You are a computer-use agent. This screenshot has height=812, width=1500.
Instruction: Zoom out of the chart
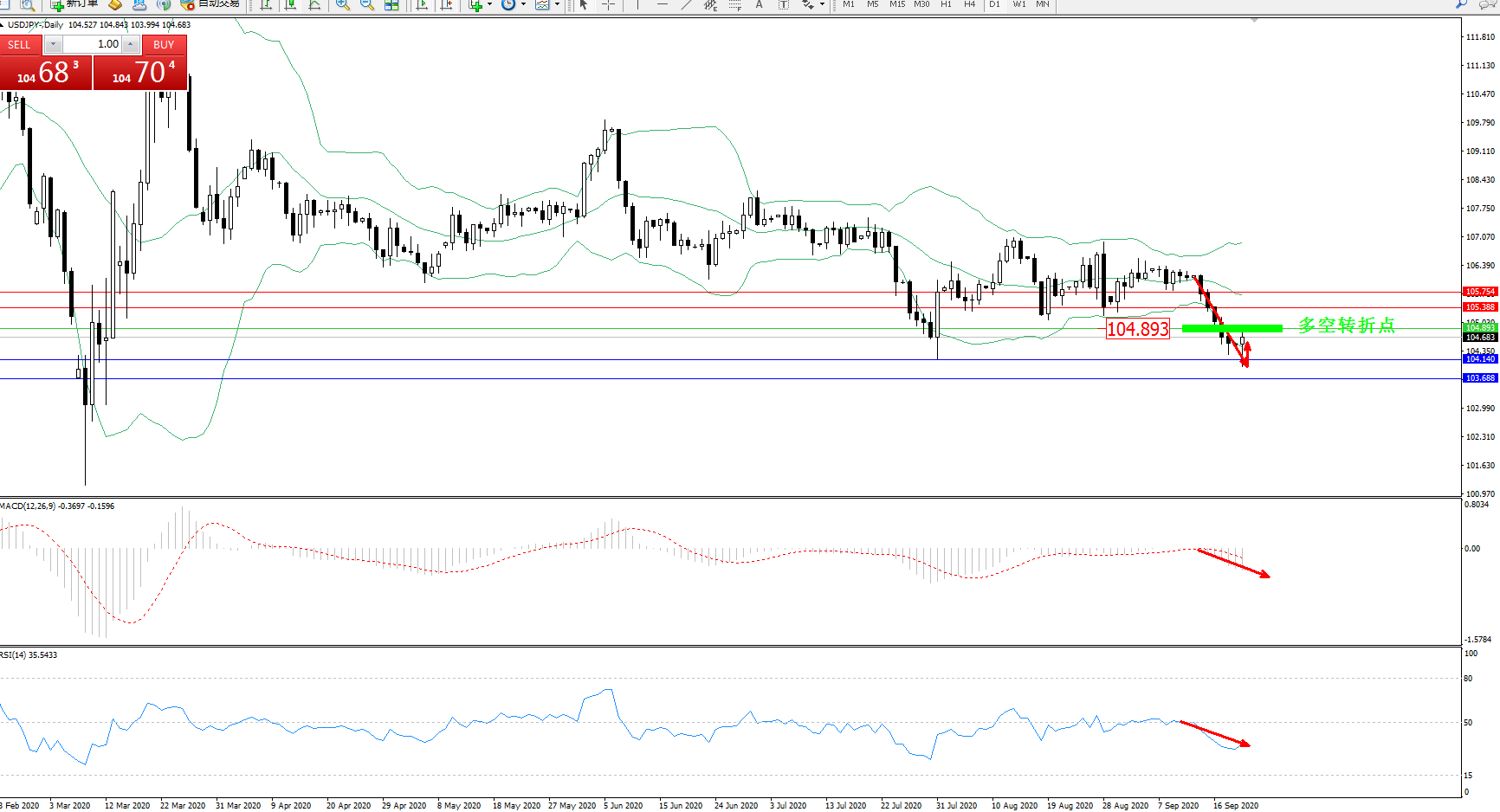click(367, 4)
